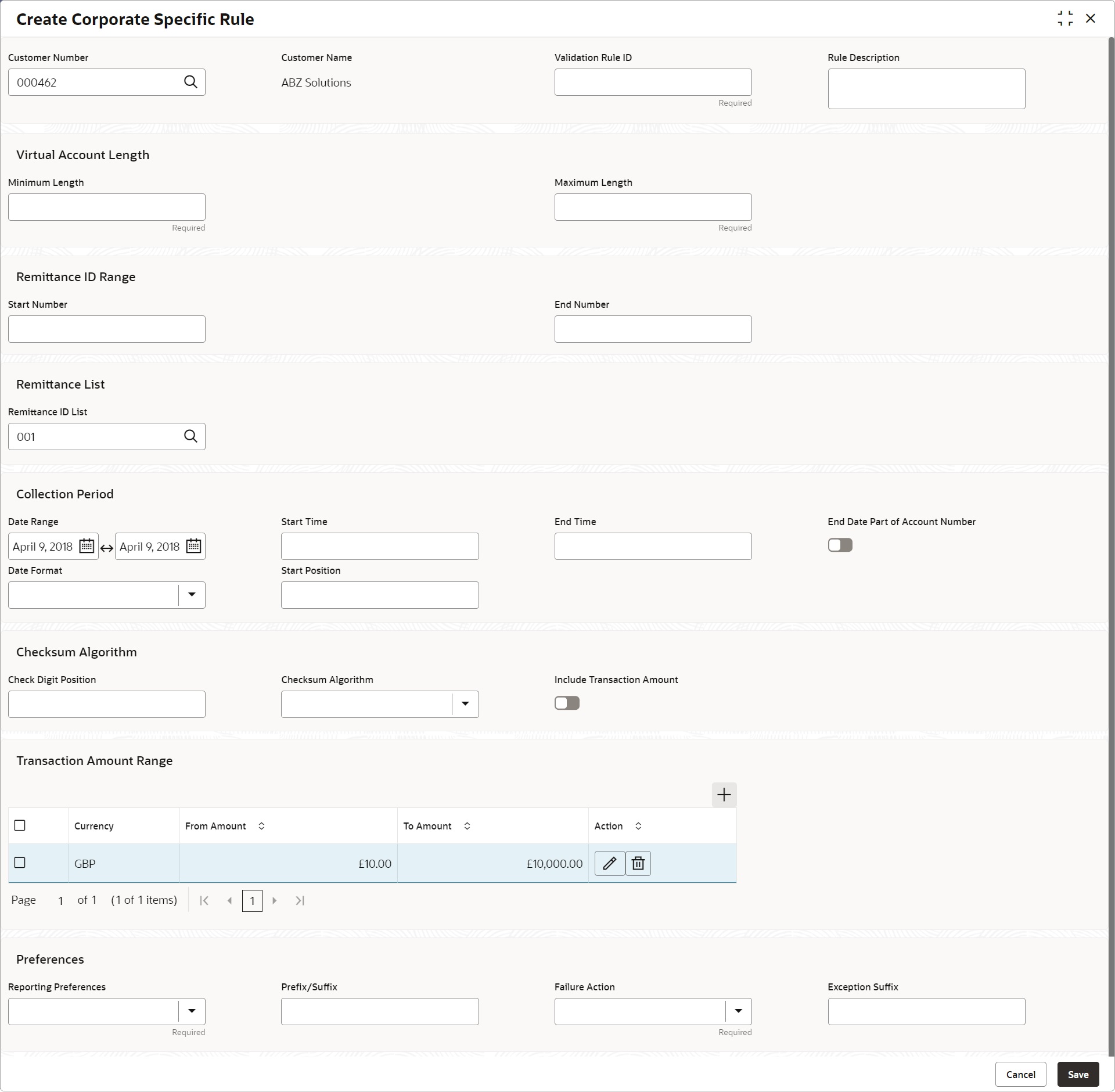Toggle Include Transaction Amount switch

pos(567,703)
